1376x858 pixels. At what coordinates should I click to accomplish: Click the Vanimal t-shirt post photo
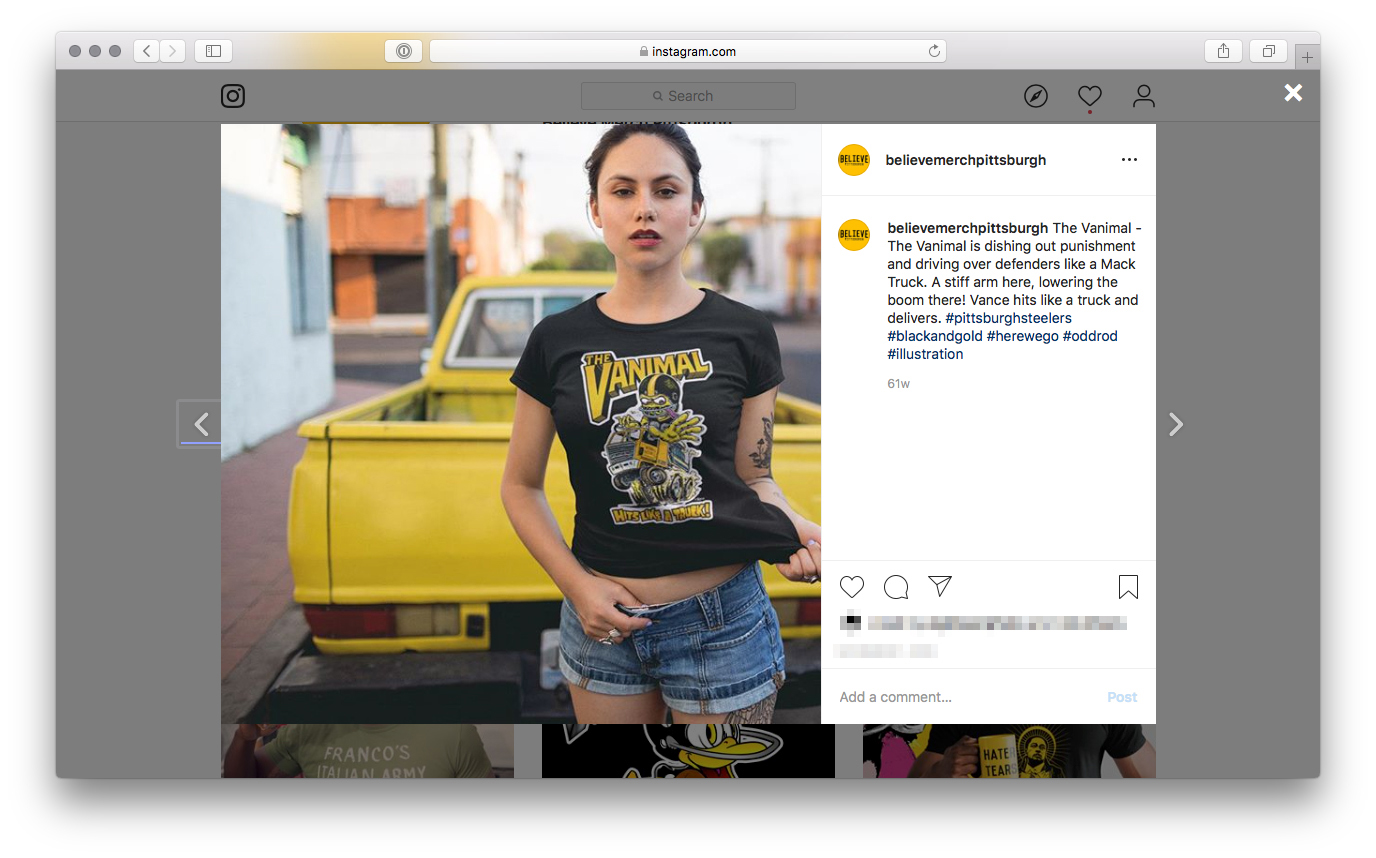(521, 424)
